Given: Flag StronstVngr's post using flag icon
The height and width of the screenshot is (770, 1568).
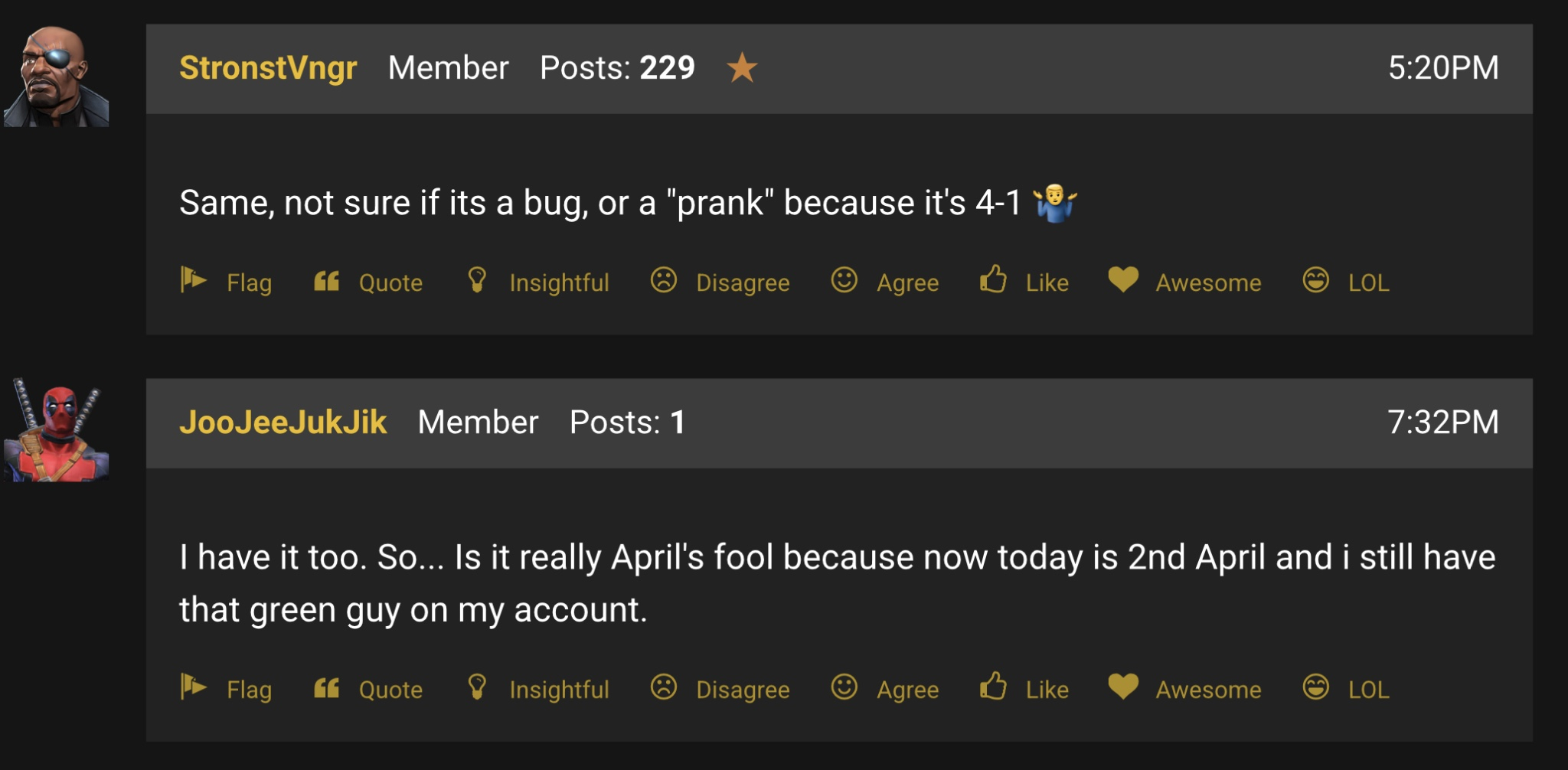Looking at the screenshot, I should coord(194,280).
